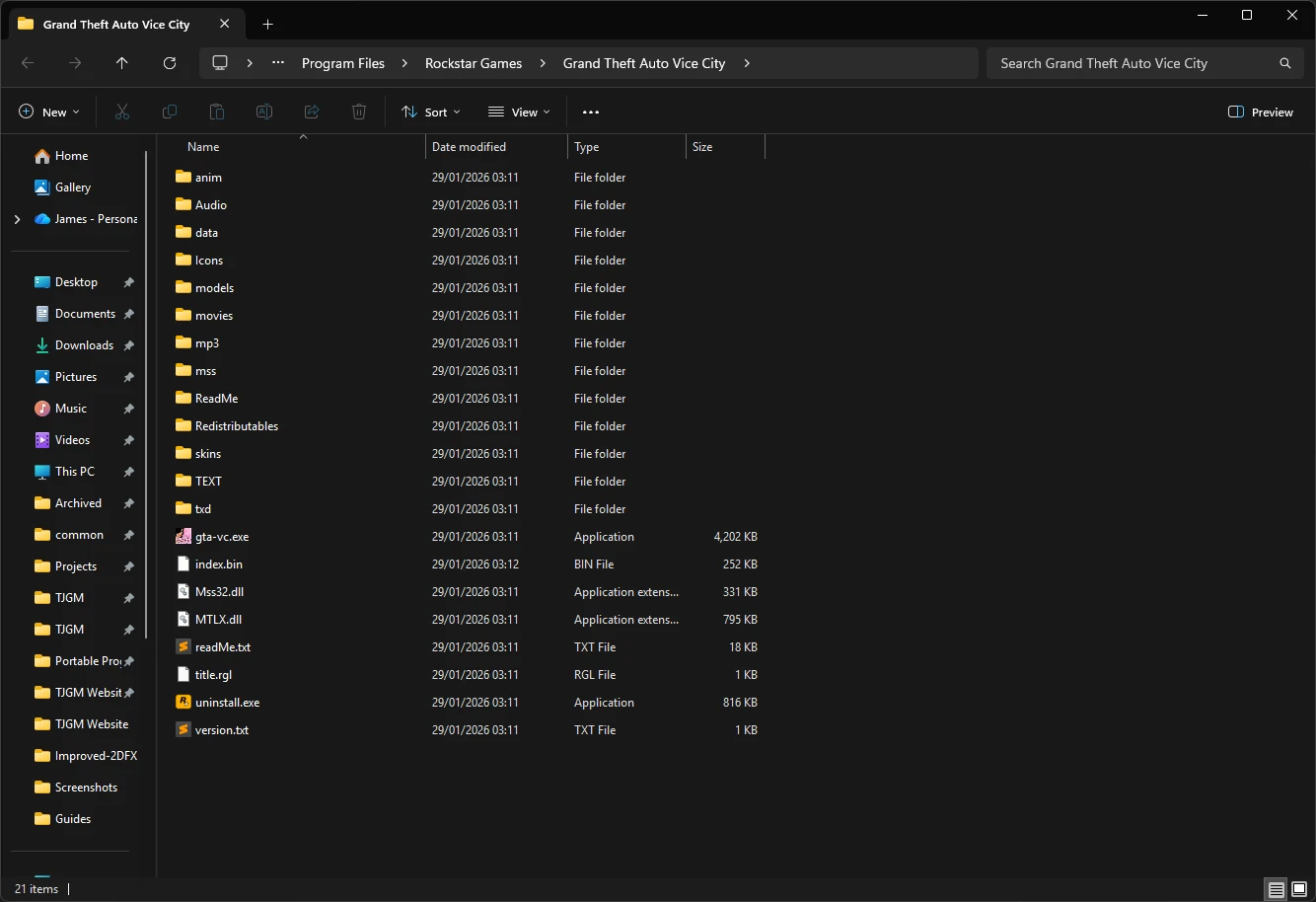The width and height of the screenshot is (1316, 902).
Task: Click the Cut icon in the toolbar
Action: pos(121,112)
